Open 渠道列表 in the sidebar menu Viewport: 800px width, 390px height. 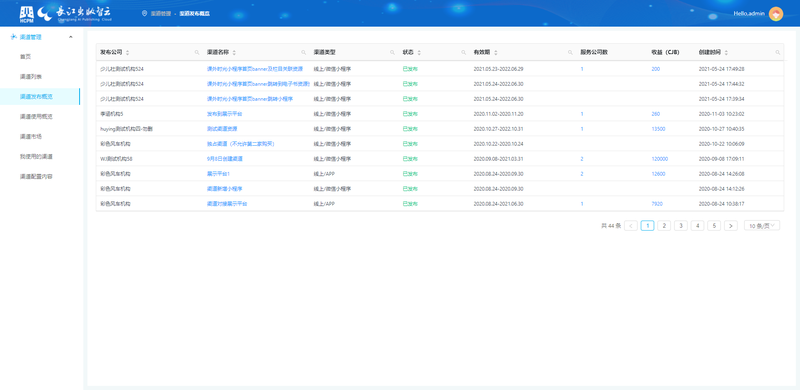31,77
